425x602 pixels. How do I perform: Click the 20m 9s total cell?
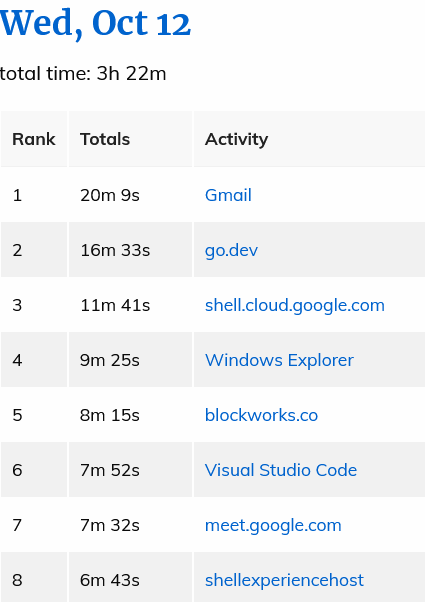pyautogui.click(x=131, y=195)
